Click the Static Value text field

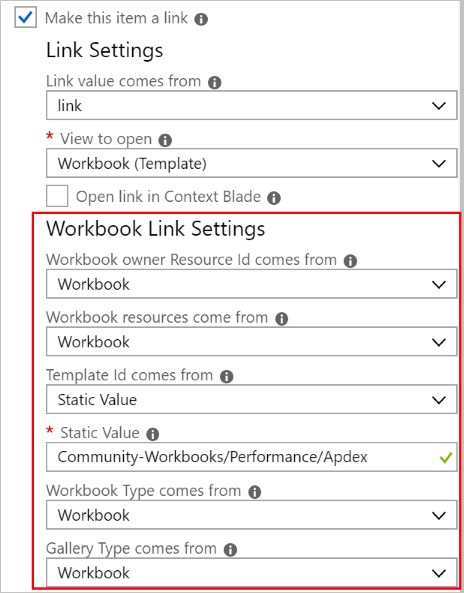(x=251, y=457)
